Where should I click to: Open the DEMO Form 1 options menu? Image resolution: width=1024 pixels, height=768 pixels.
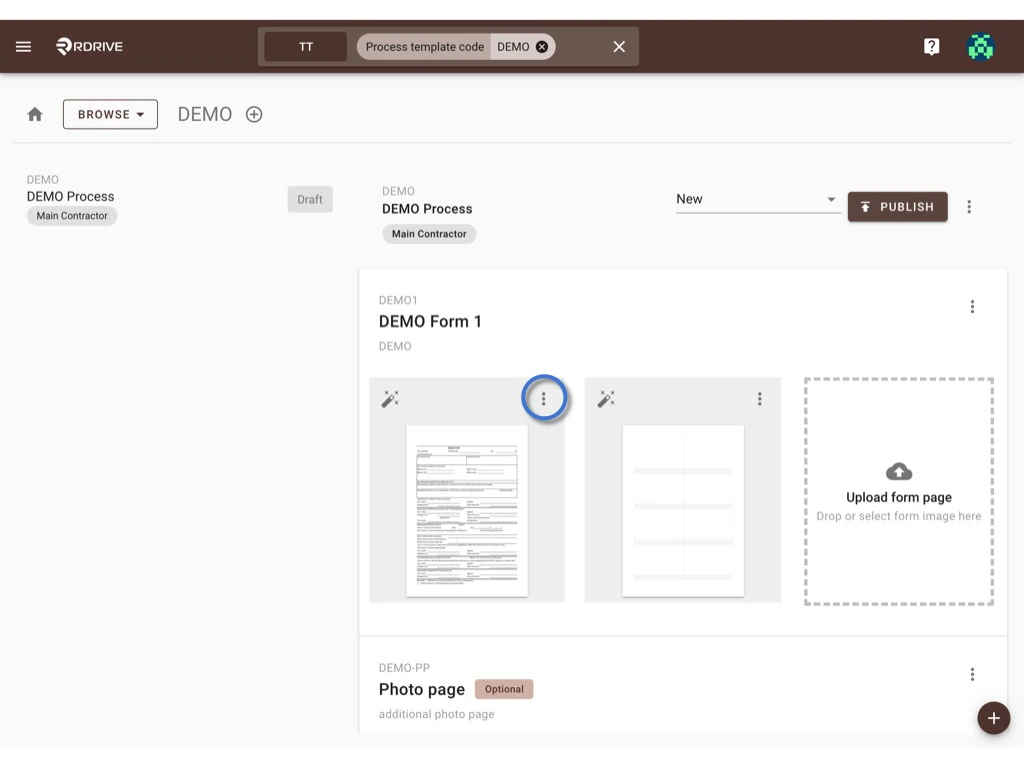pyautogui.click(x=972, y=306)
